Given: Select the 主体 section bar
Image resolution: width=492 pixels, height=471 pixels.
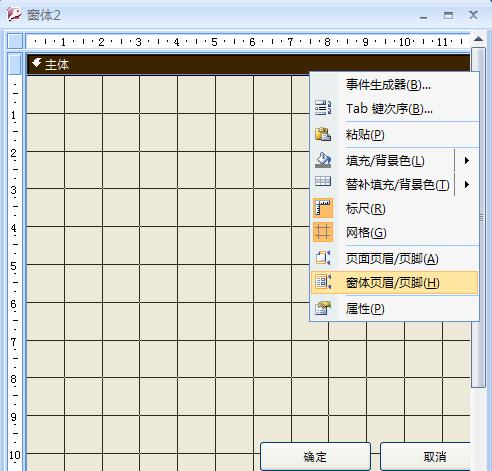Looking at the screenshot, I should coord(248,64).
